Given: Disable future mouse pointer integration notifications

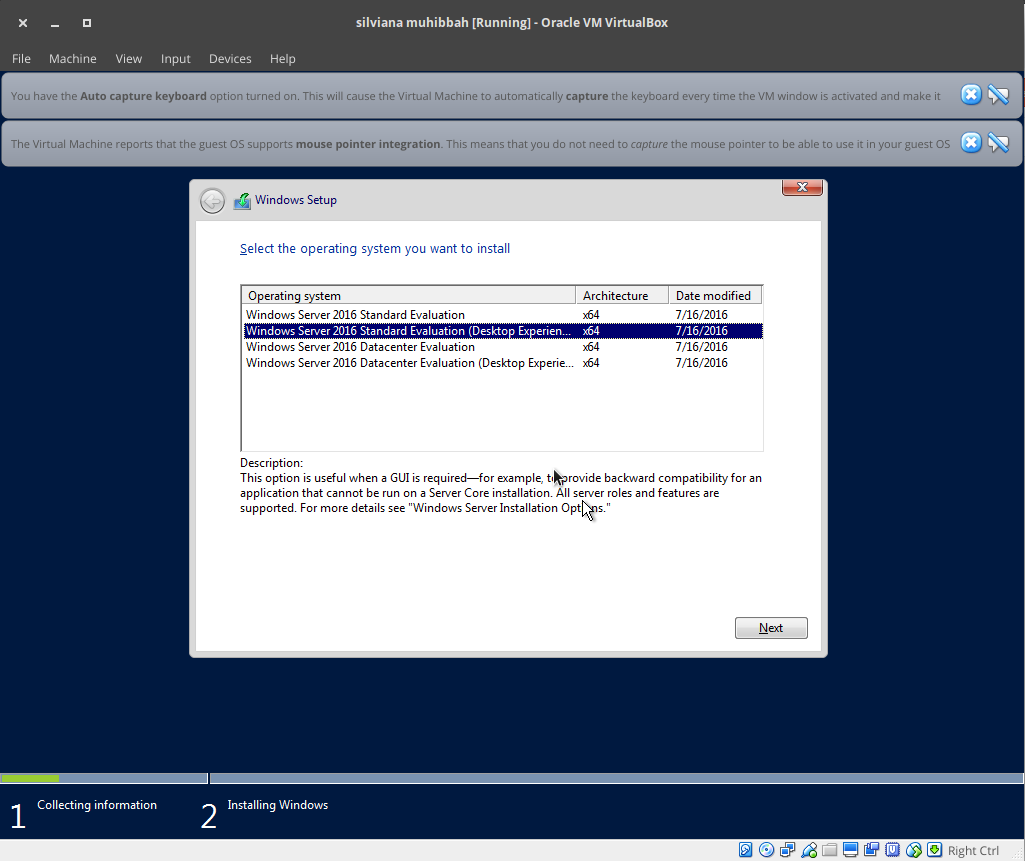Looking at the screenshot, I should [998, 142].
